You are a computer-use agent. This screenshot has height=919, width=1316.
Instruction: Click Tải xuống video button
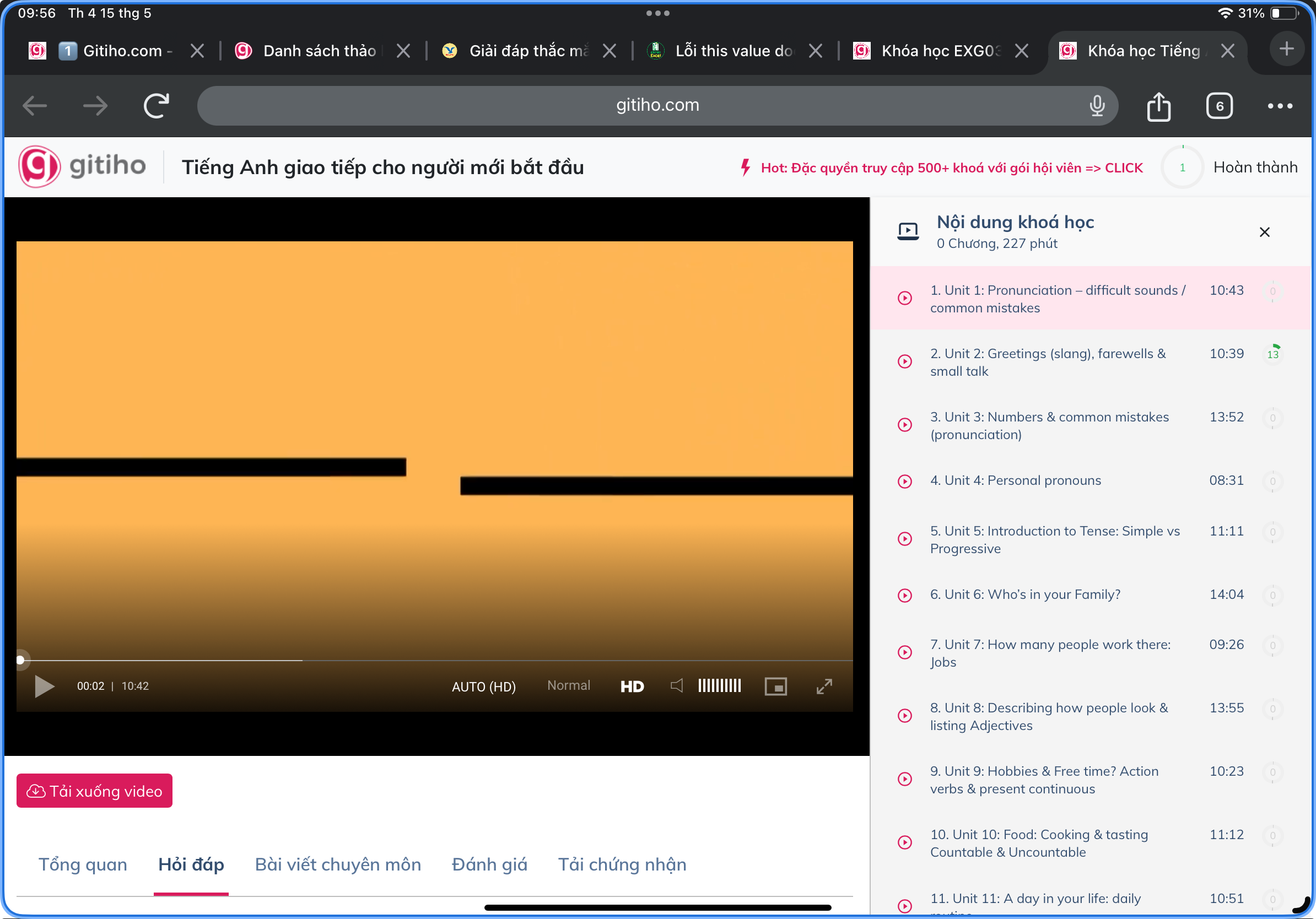(x=95, y=791)
